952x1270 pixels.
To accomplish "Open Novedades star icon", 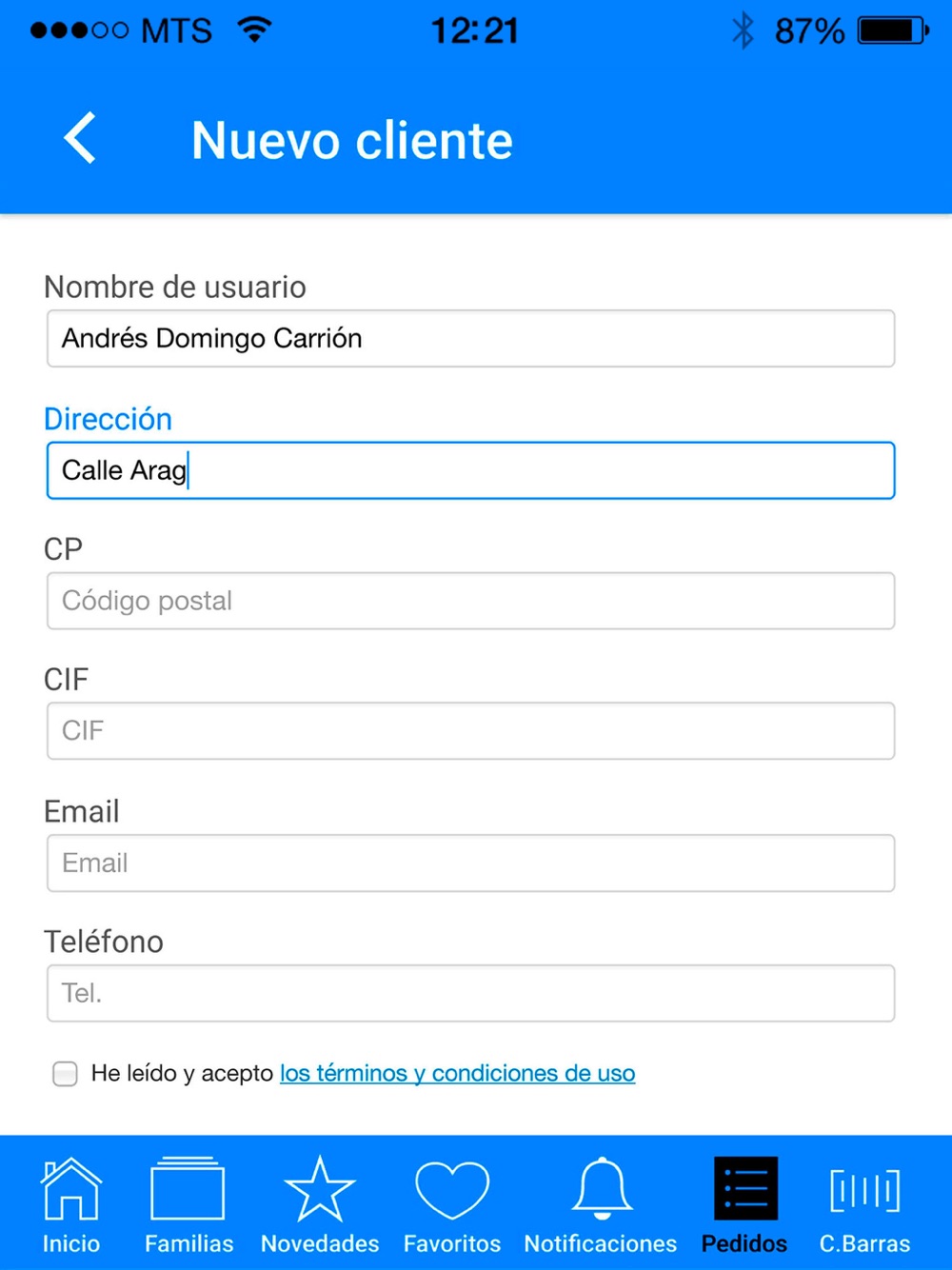I will pyautogui.click(x=320, y=1190).
